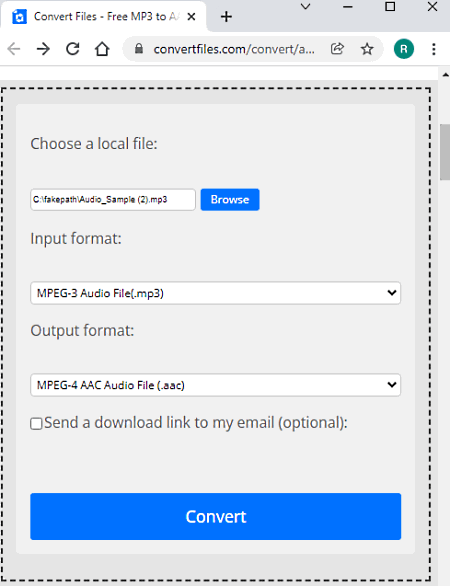The width and height of the screenshot is (450, 586).
Task: Share this page via the share icon
Action: [x=337, y=49]
